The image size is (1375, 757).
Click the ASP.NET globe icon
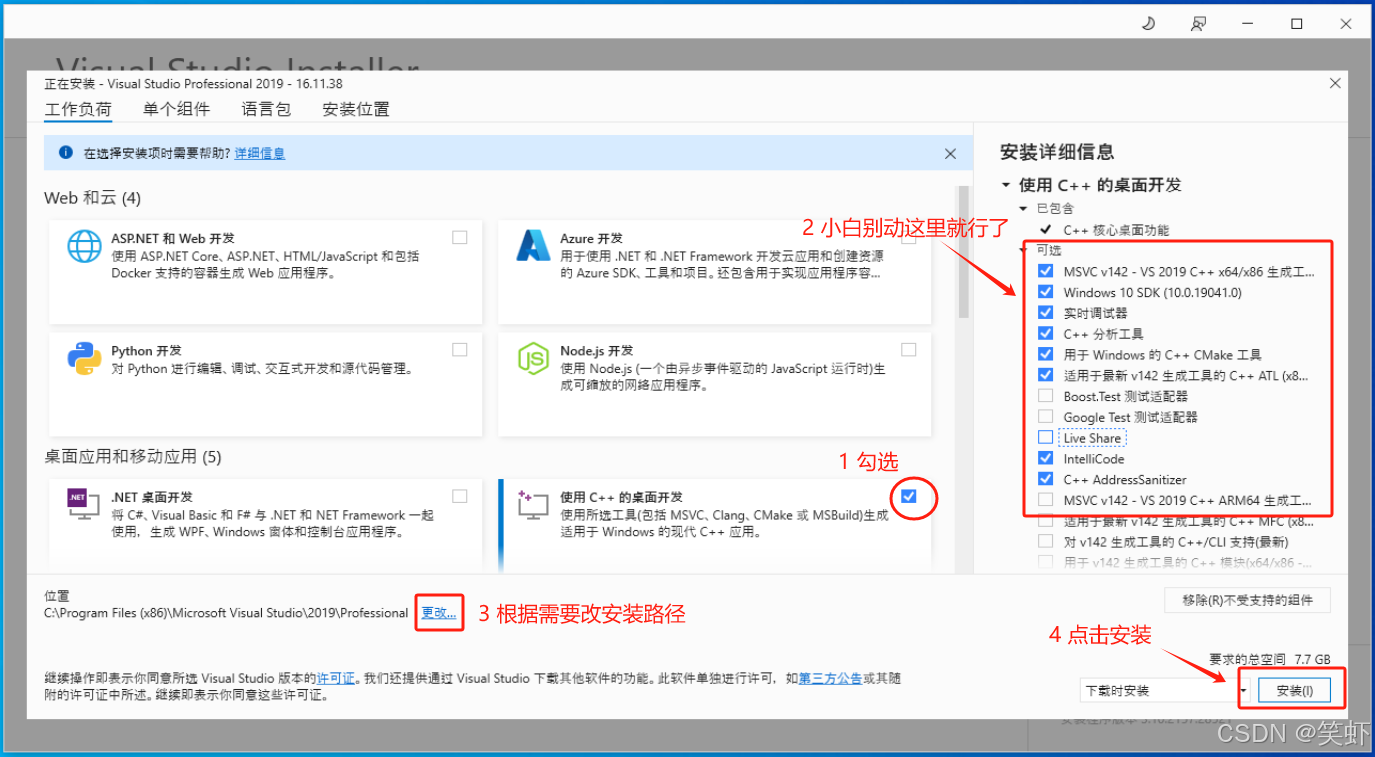click(x=84, y=246)
